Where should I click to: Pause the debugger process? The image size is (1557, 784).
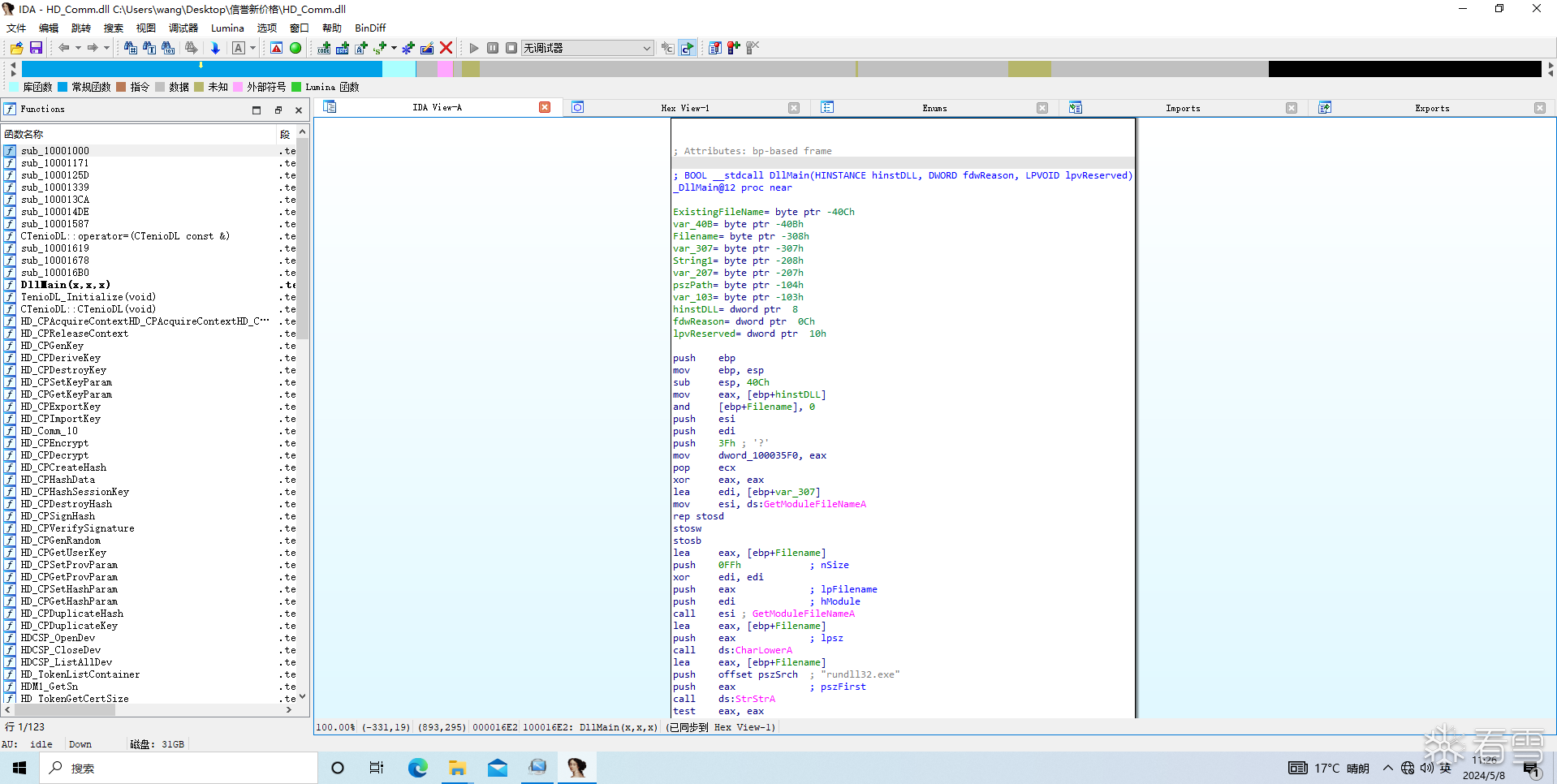[493, 48]
